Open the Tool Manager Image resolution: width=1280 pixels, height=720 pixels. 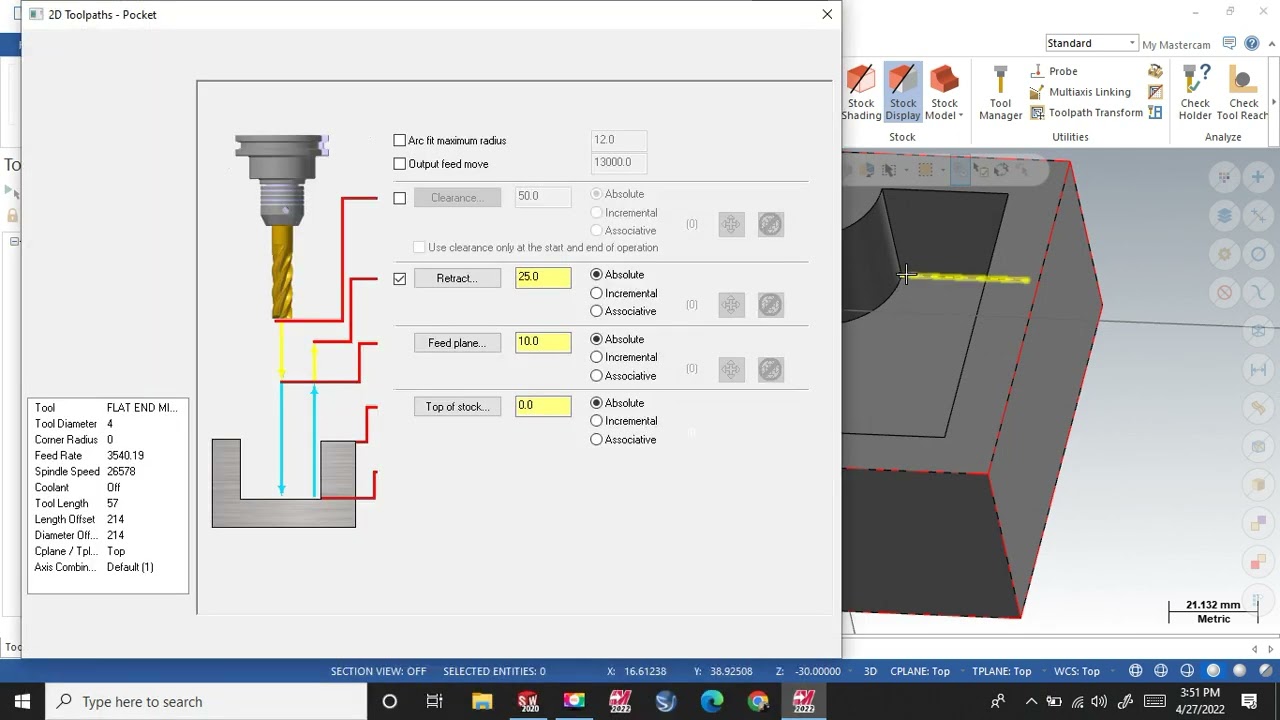point(1000,92)
